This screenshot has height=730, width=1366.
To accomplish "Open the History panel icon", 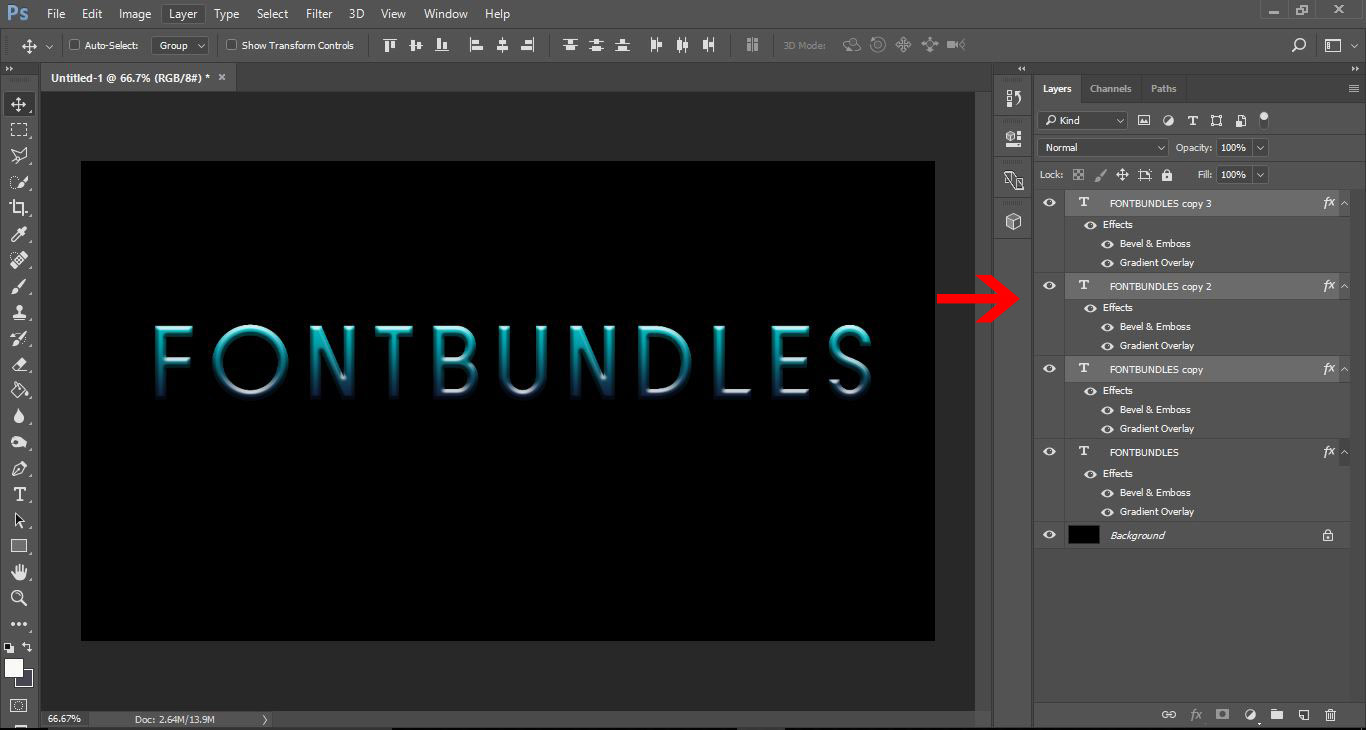I will click(1013, 98).
